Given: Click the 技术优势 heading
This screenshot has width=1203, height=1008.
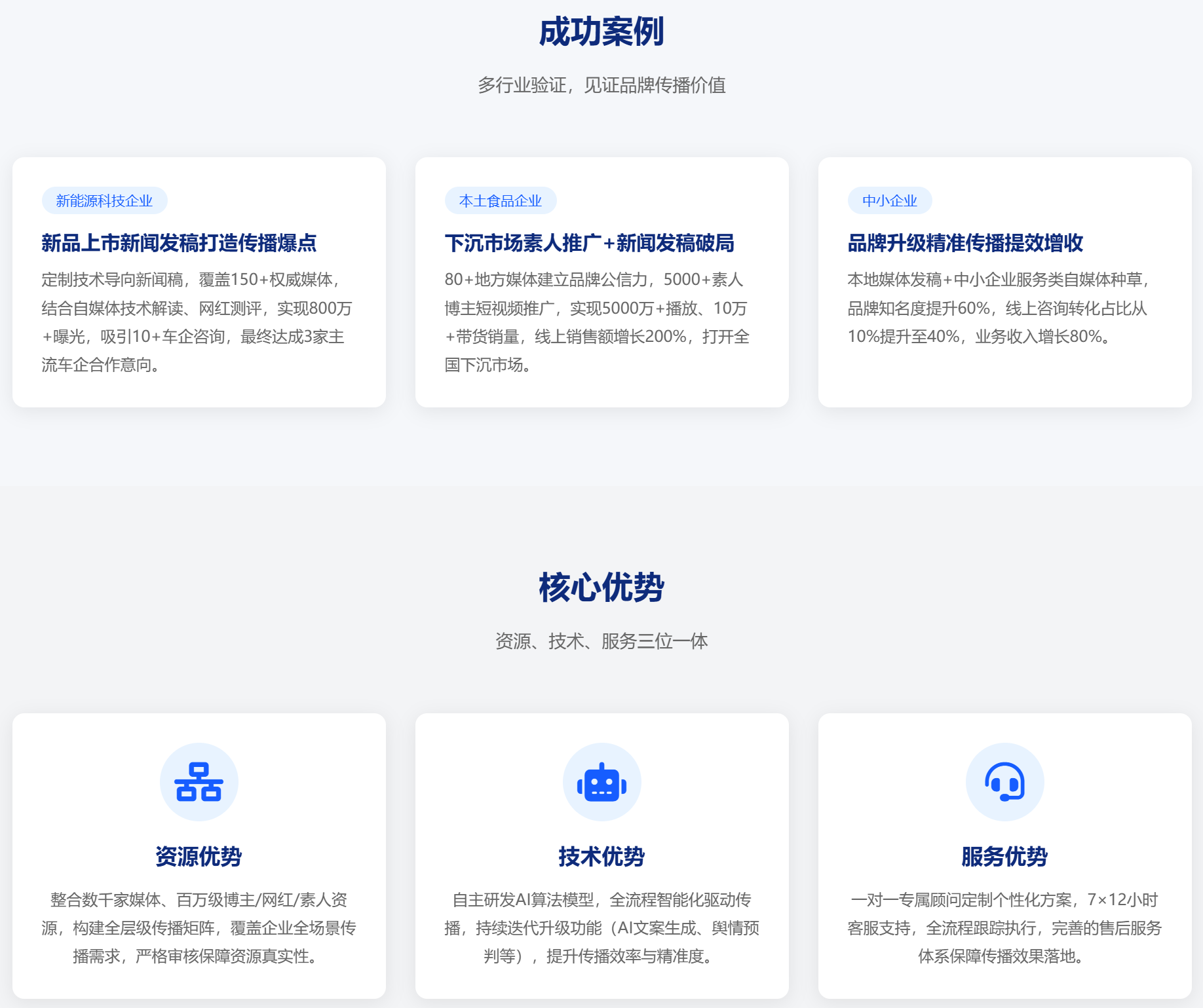Looking at the screenshot, I should click(601, 856).
